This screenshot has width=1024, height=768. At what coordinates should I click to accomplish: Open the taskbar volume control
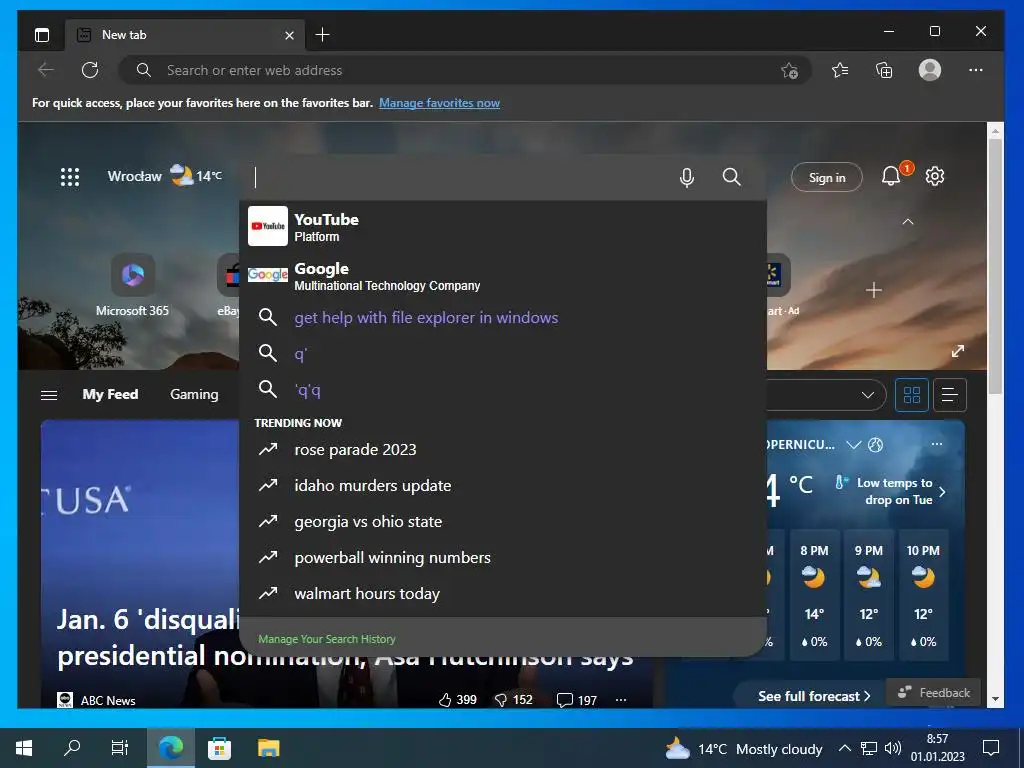click(x=892, y=748)
